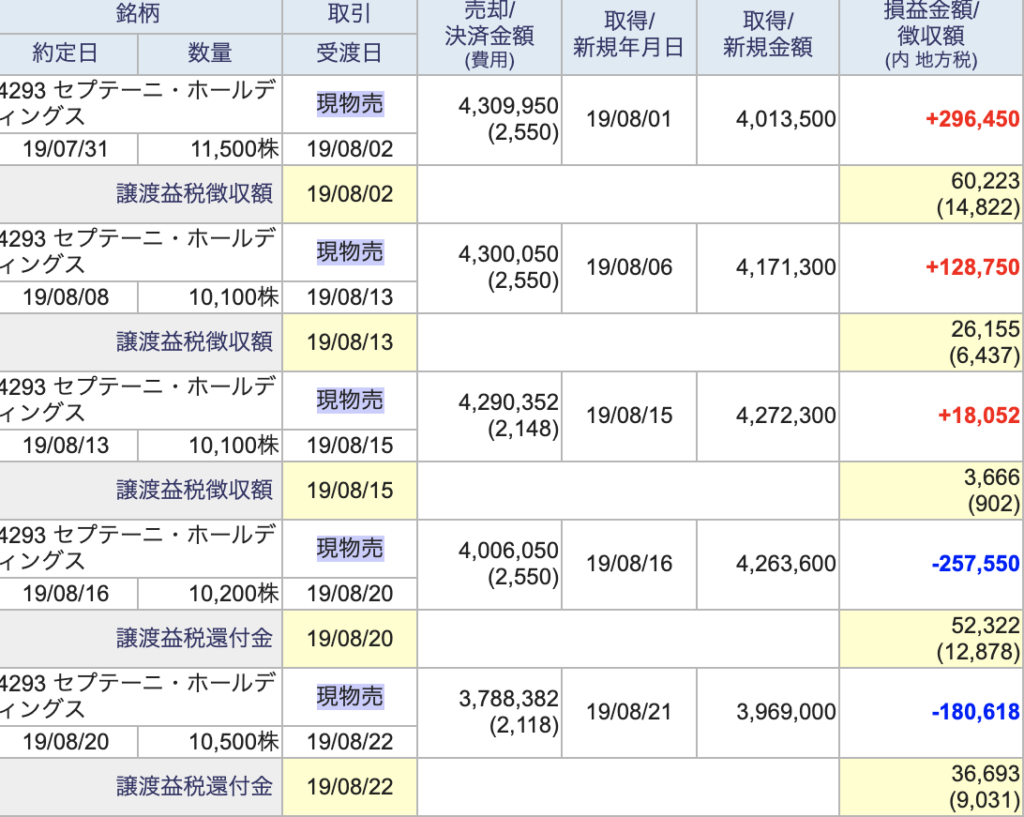The height and width of the screenshot is (817, 1024).
Task: Click the 売却/決済金額 column header
Action: click(489, 36)
